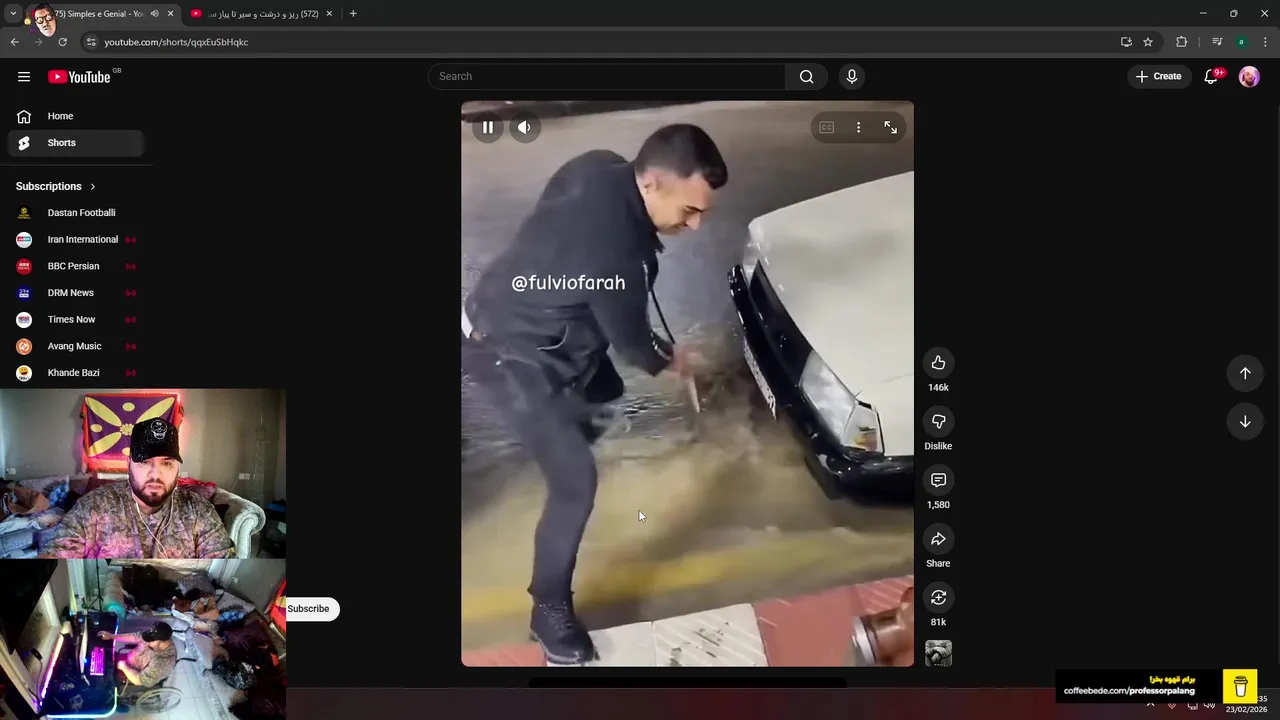Open the DRM News channel

76,293
